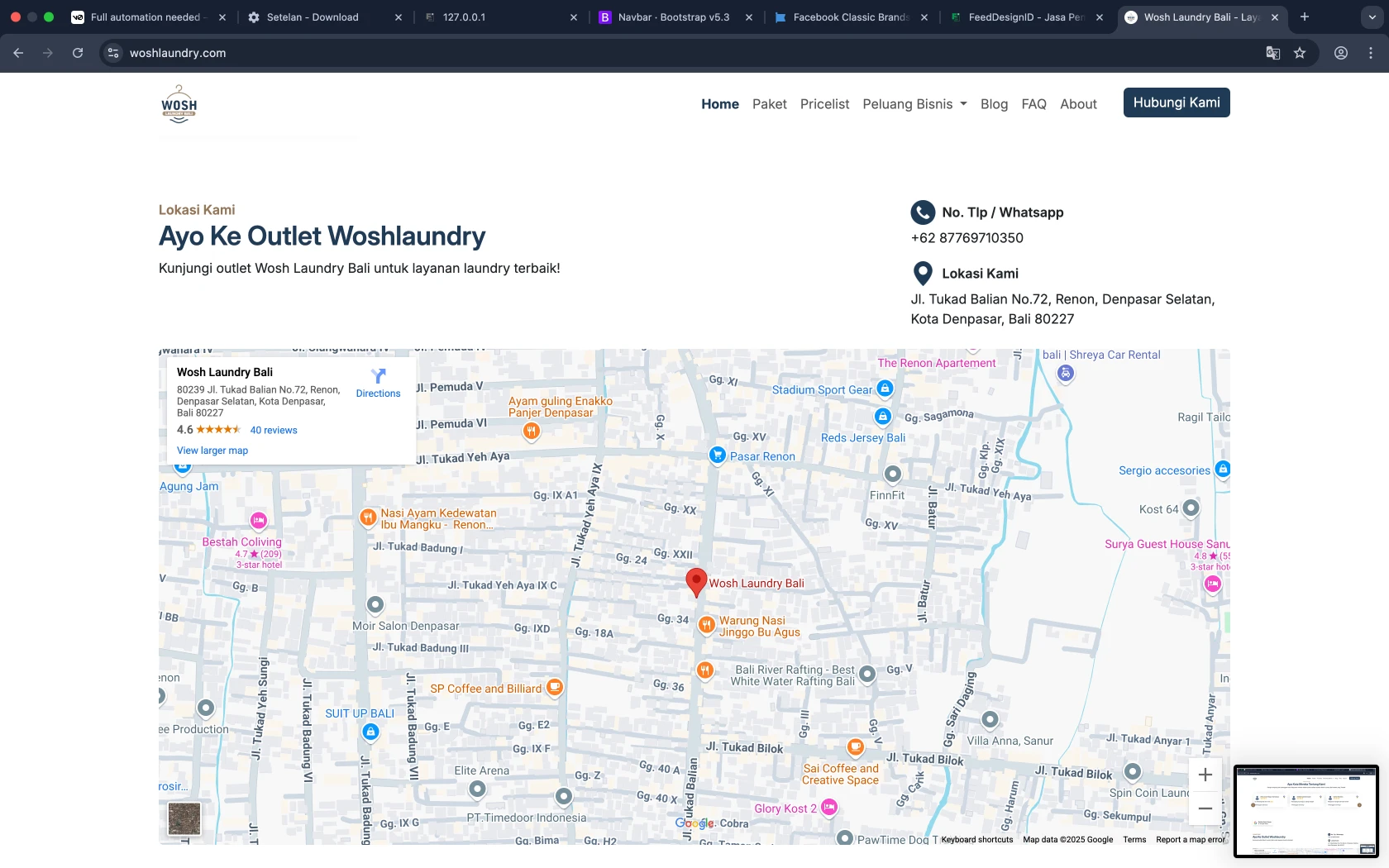Click Moir Salon Denpasar marker
This screenshot has height=868, width=1389.
[375, 605]
